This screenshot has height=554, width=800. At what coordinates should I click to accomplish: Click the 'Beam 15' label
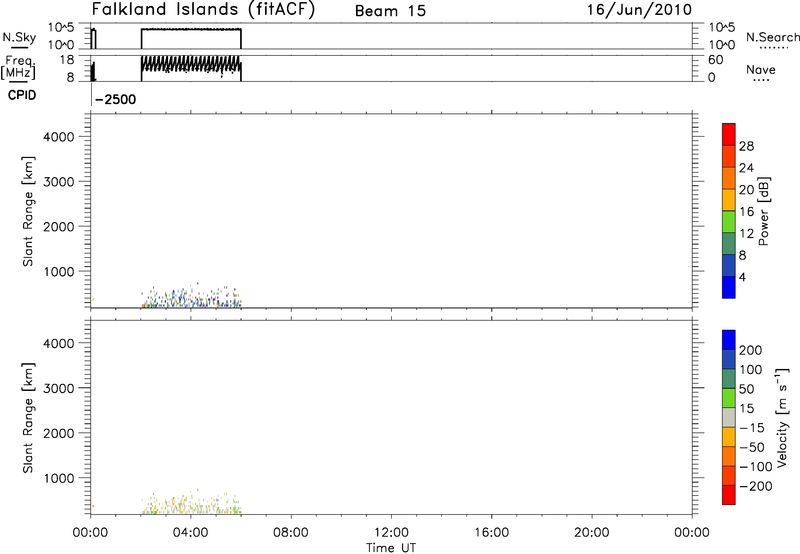(390, 11)
